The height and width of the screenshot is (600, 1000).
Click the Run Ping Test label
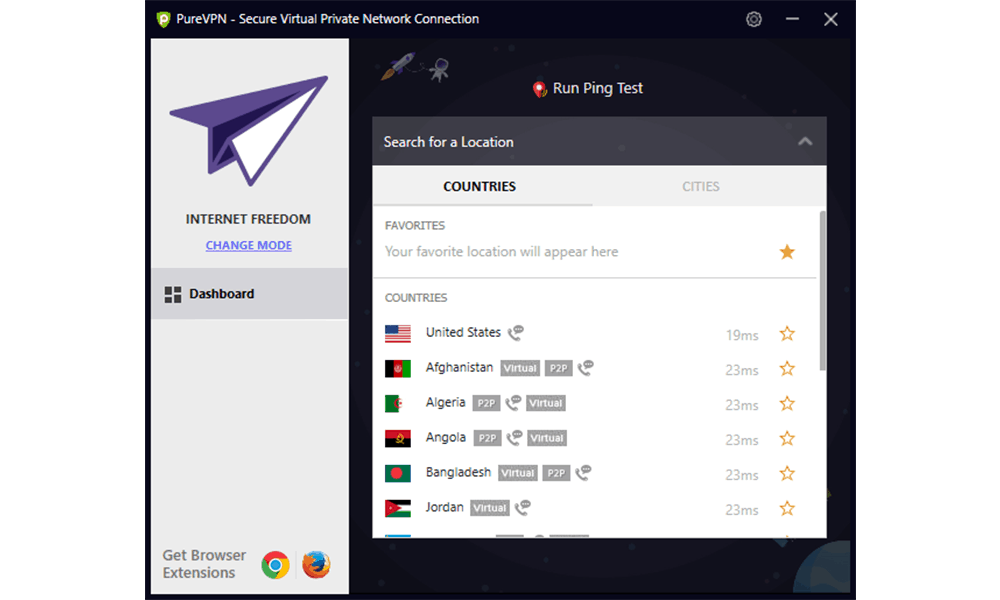click(x=598, y=89)
